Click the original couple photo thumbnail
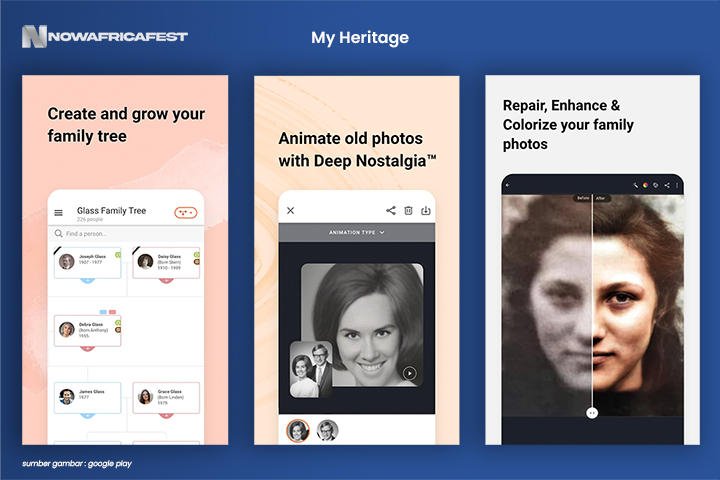 pos(311,369)
